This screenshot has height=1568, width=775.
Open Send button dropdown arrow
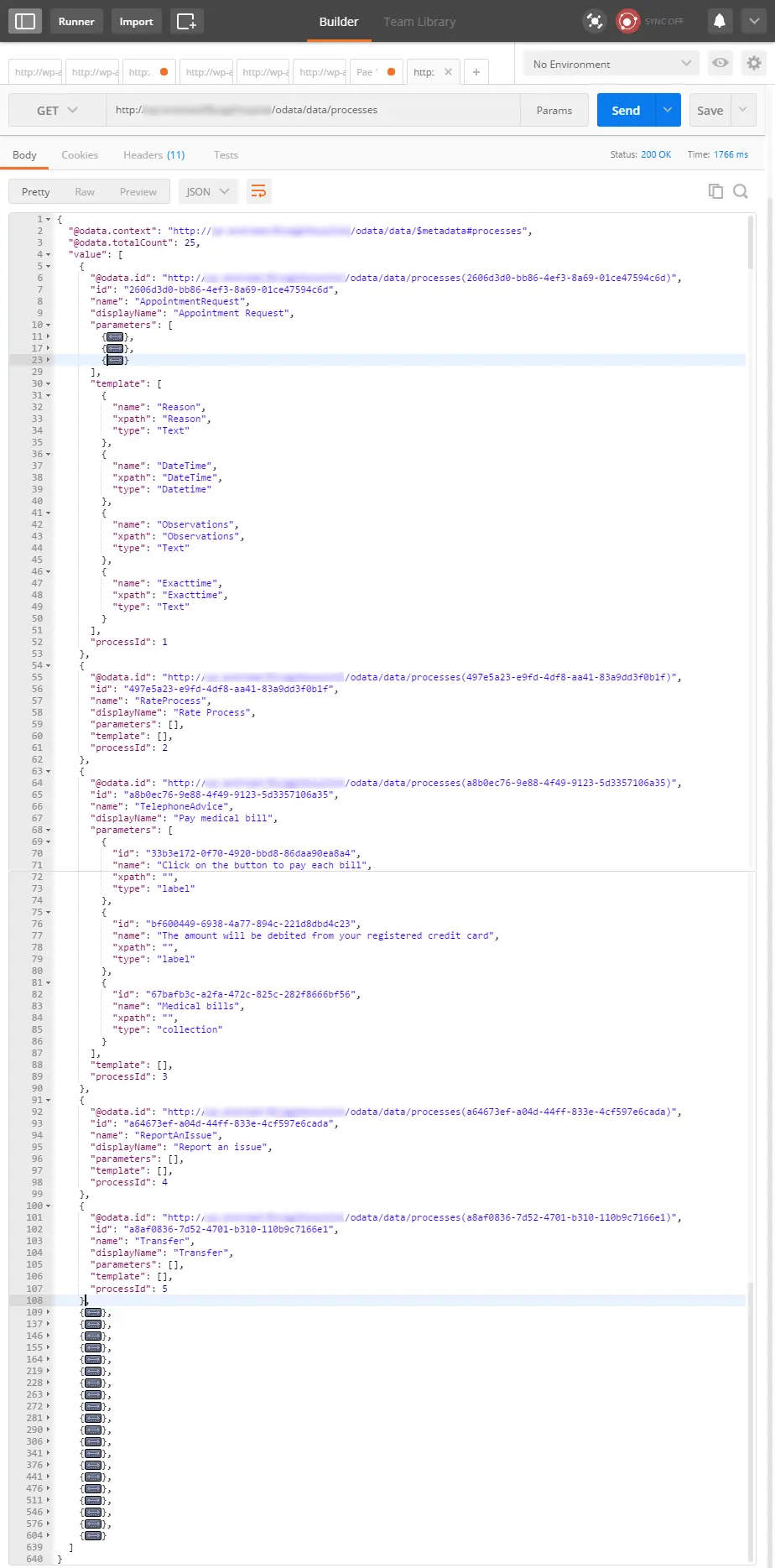(x=668, y=110)
